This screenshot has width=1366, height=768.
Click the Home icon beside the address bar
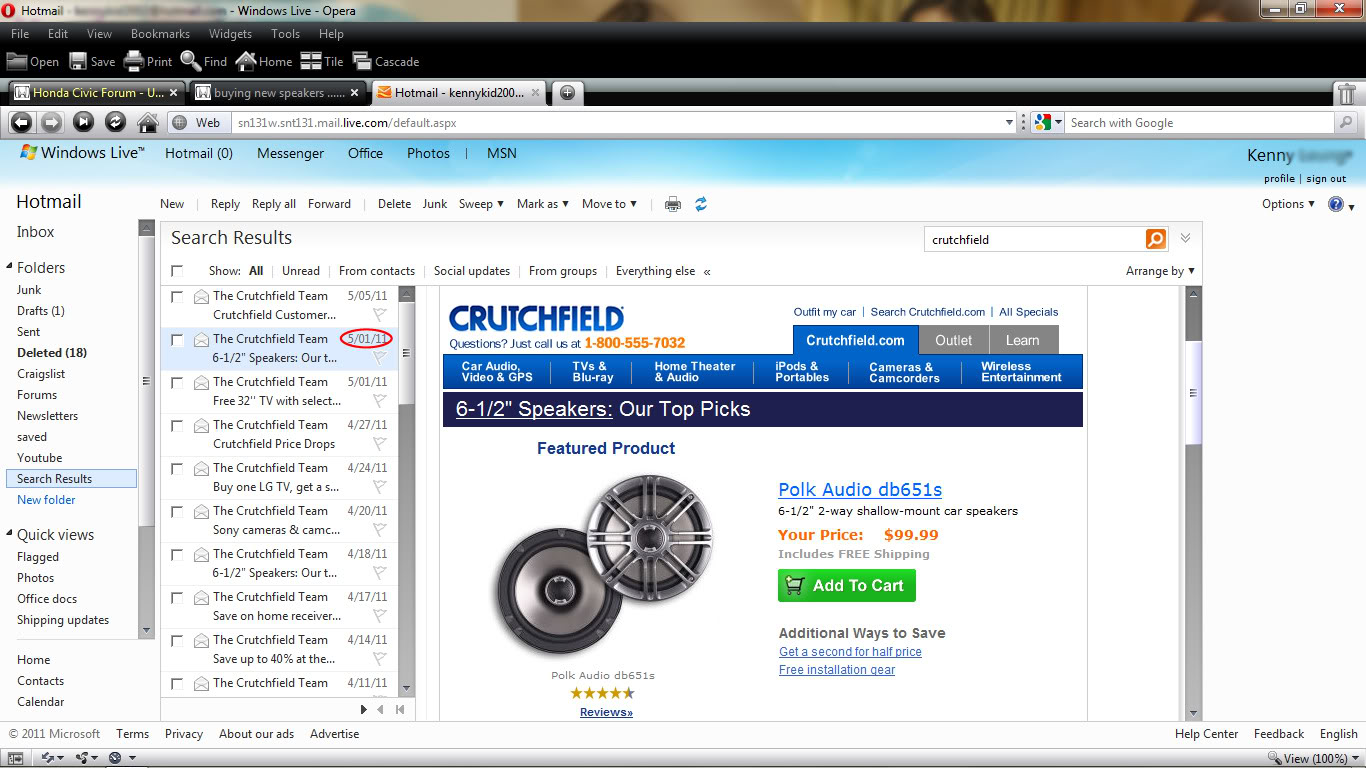[x=148, y=122]
